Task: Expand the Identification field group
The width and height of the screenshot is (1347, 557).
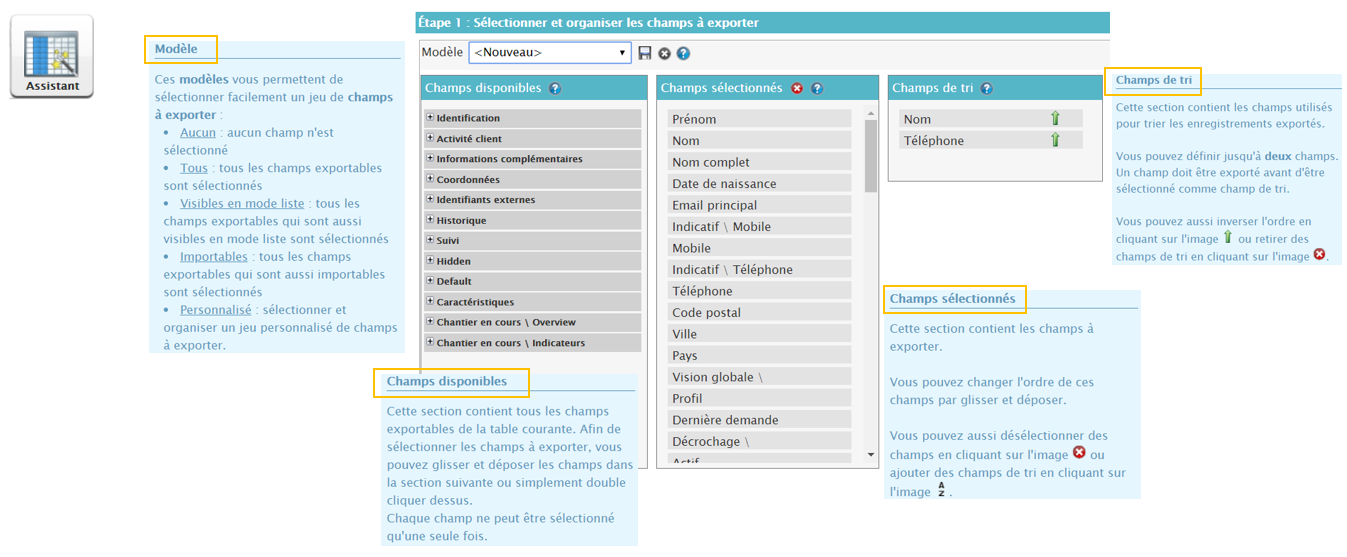Action: click(430, 118)
